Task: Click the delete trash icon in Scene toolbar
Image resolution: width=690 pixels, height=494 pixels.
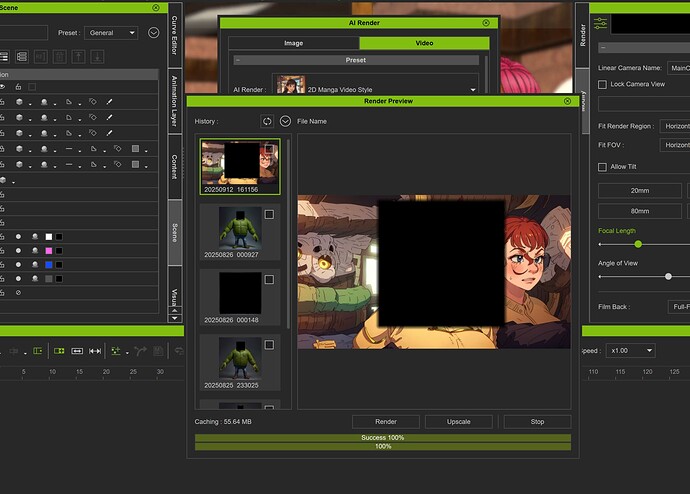Action: pyautogui.click(x=60, y=56)
